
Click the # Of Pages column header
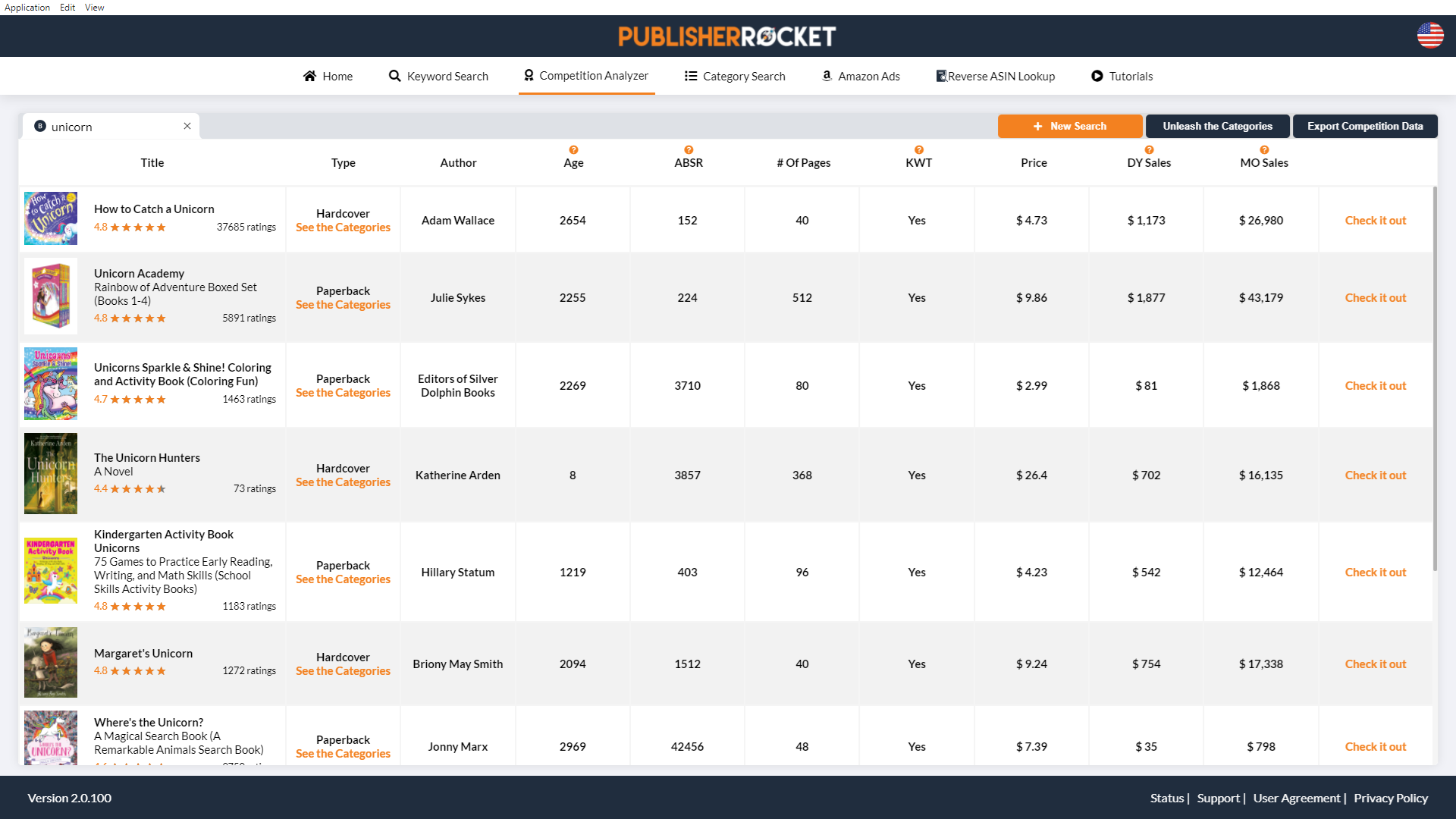point(804,163)
